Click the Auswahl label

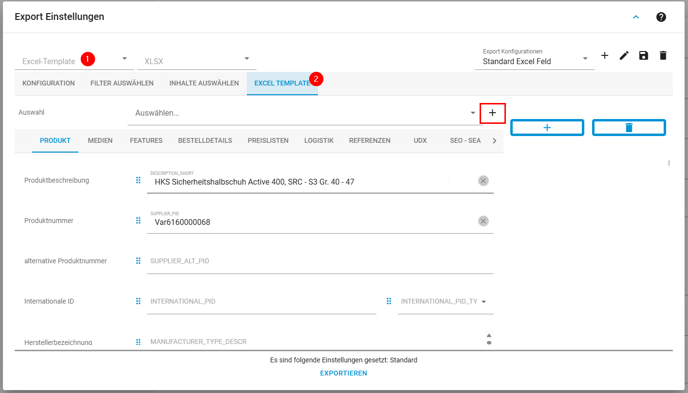point(31,112)
